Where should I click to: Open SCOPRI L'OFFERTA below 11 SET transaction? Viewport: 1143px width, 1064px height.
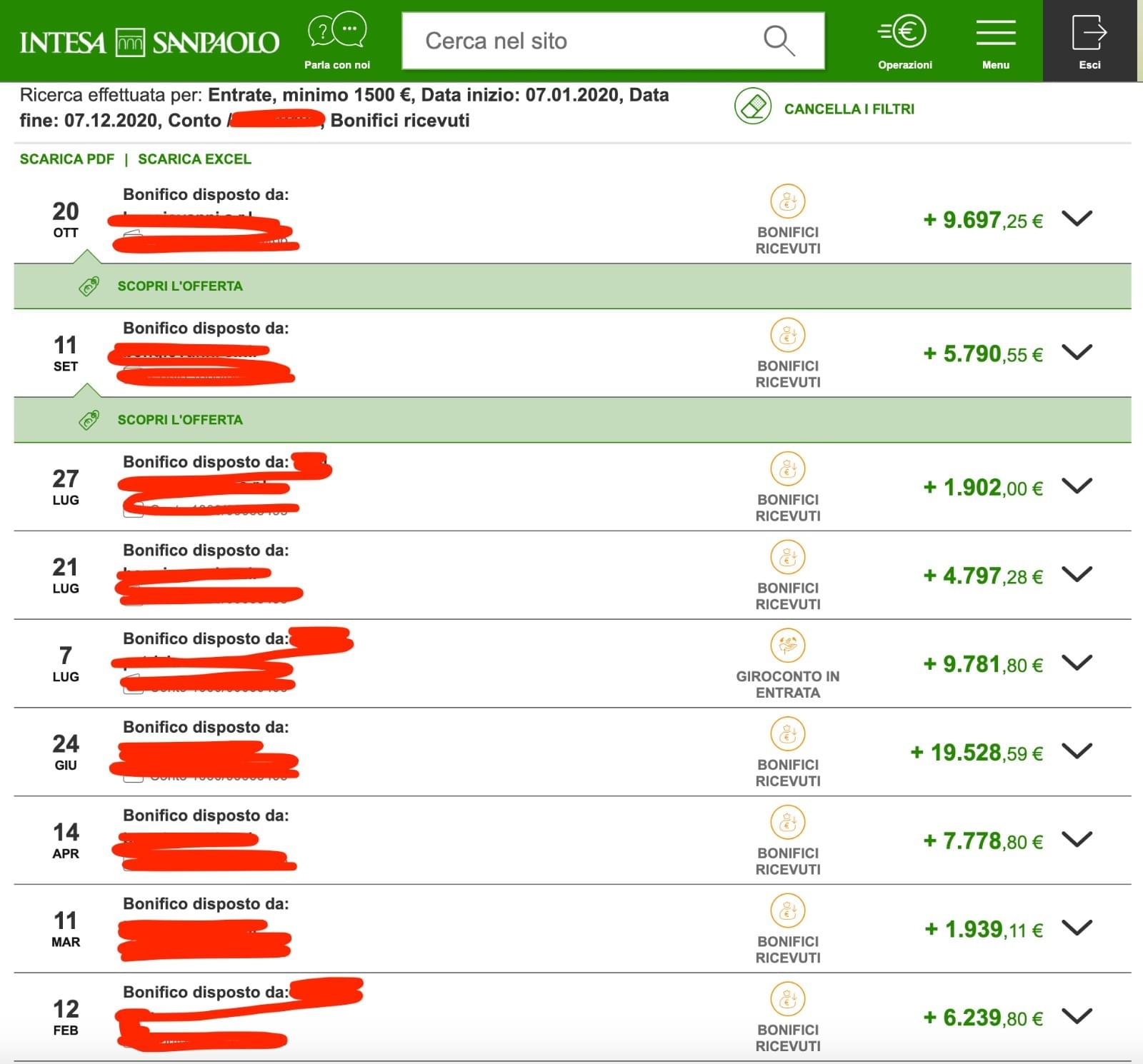coord(180,420)
